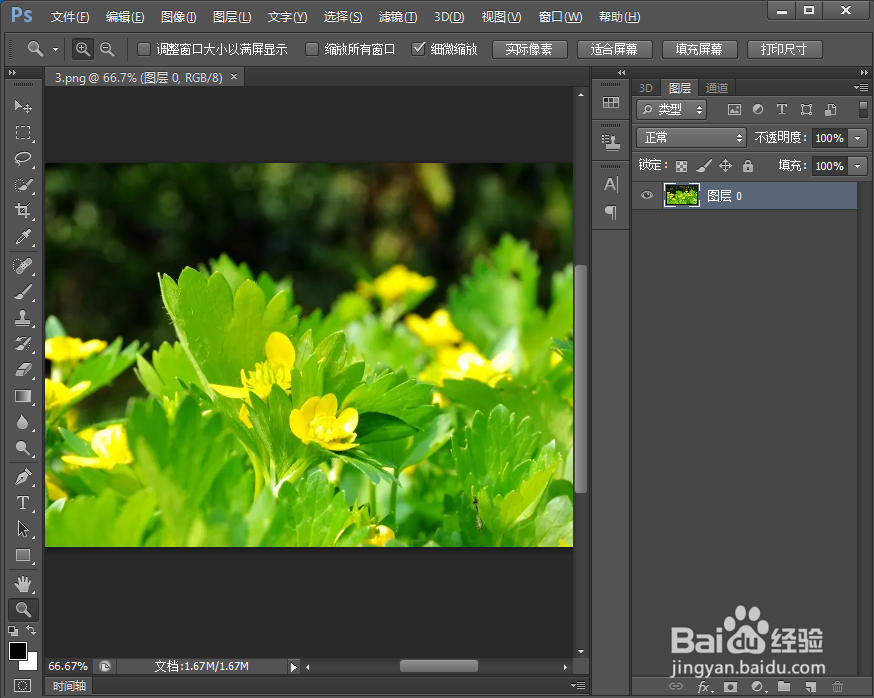The width and height of the screenshot is (874, 698).
Task: Open the 不透明度 opacity dropdown
Action: click(x=857, y=137)
